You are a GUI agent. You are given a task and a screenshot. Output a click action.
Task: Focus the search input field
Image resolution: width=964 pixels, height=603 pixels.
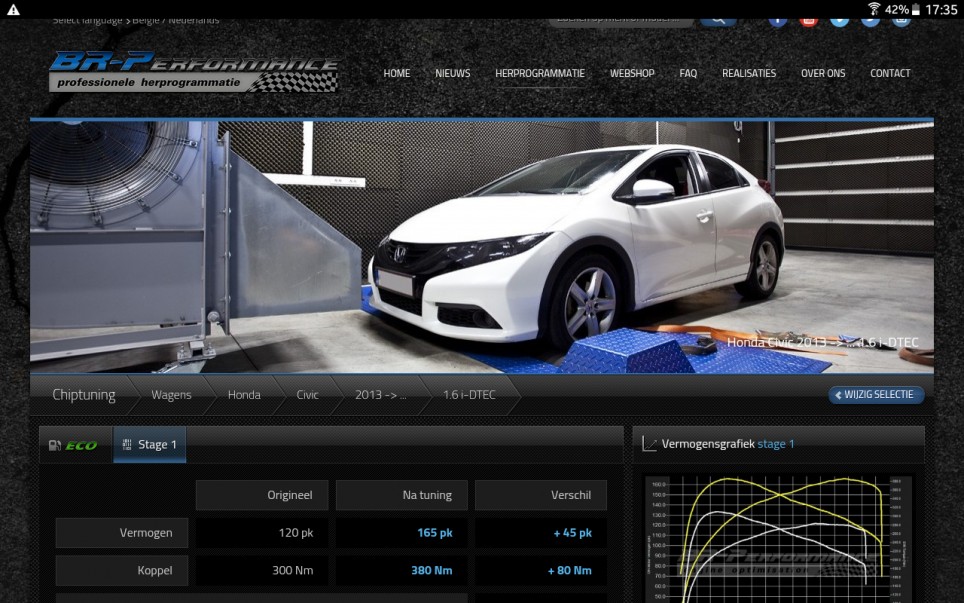(x=621, y=22)
